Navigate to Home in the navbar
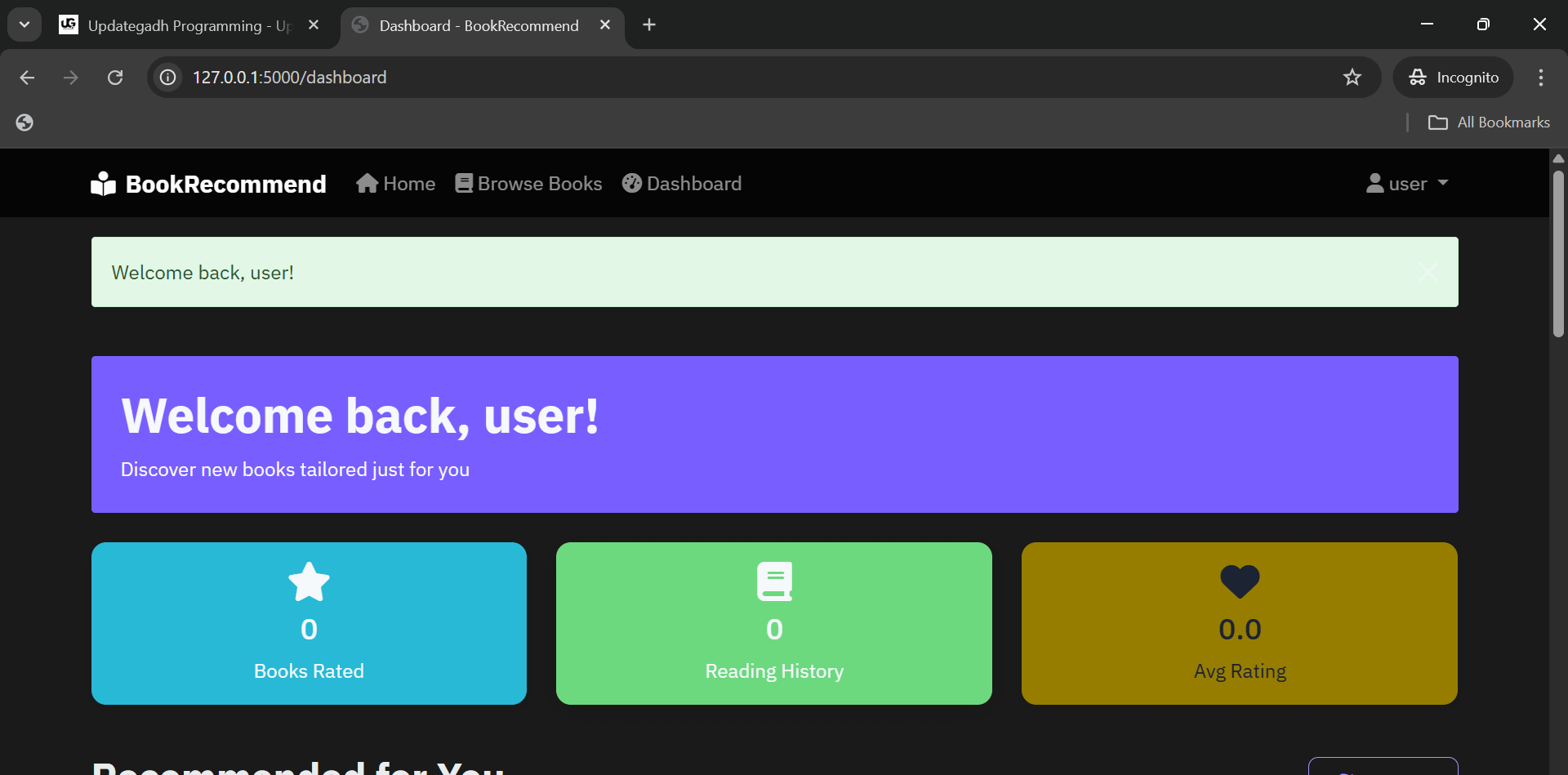The height and width of the screenshot is (775, 1568). tap(396, 184)
